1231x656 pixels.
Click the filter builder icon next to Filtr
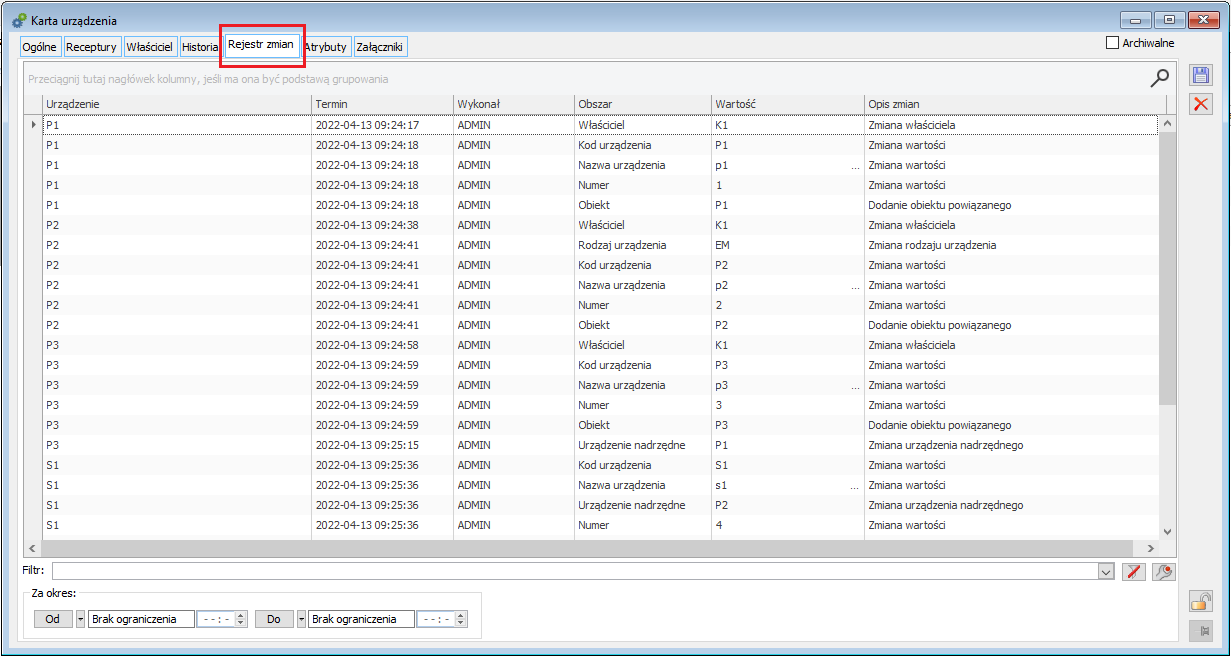pyautogui.click(x=1134, y=571)
